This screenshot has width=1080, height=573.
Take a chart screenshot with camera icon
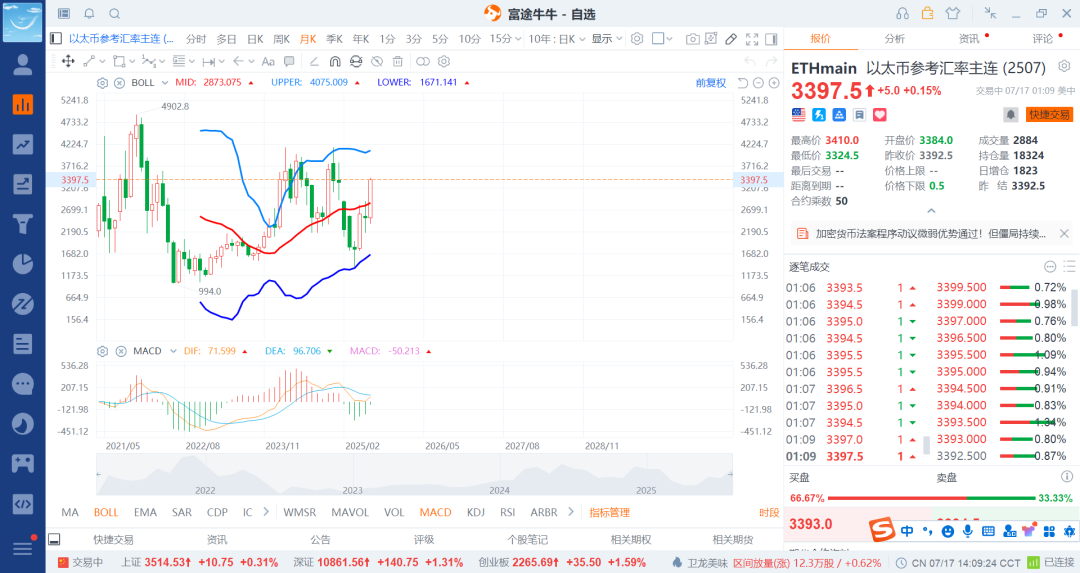point(693,39)
